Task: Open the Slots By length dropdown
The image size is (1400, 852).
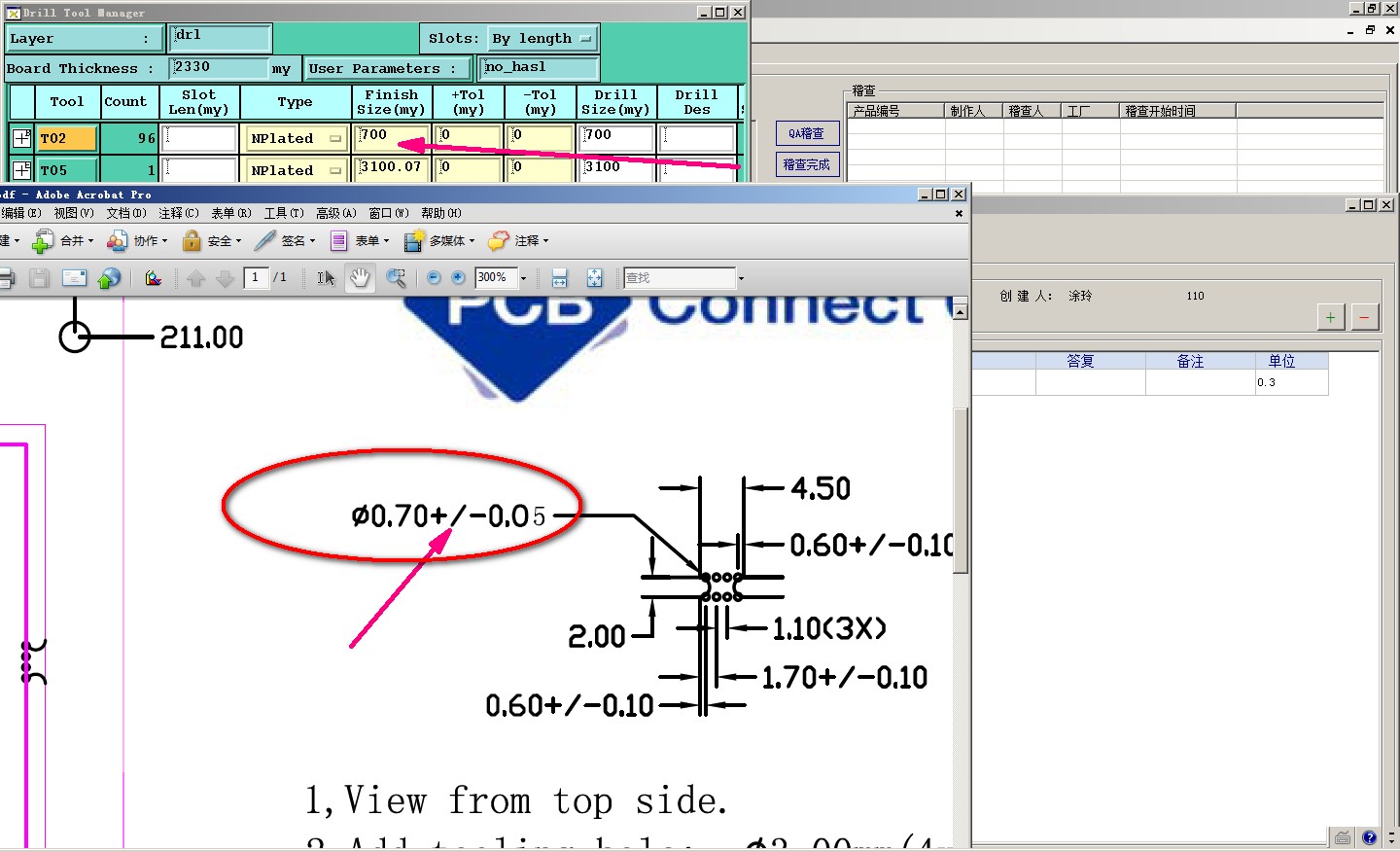Action: tap(542, 39)
